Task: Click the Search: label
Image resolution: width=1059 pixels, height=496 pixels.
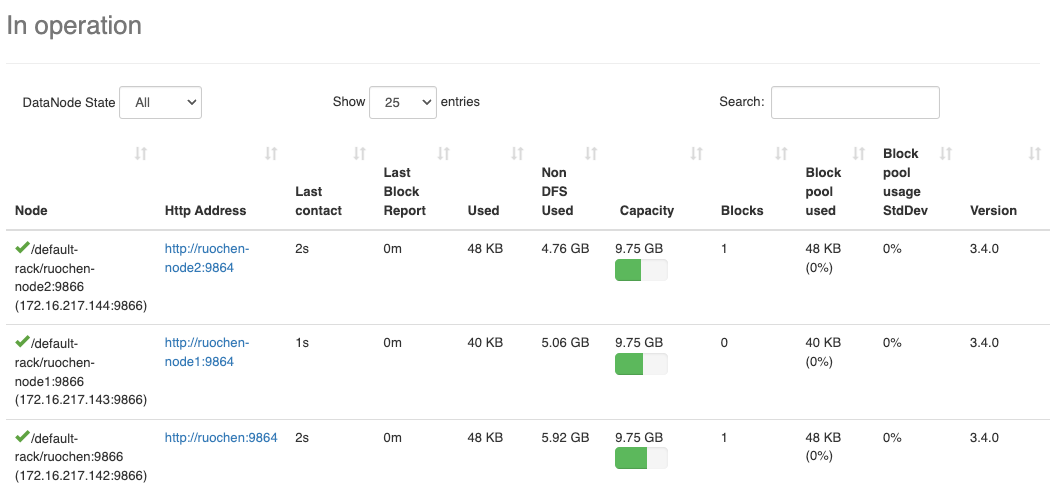Action: coord(742,102)
